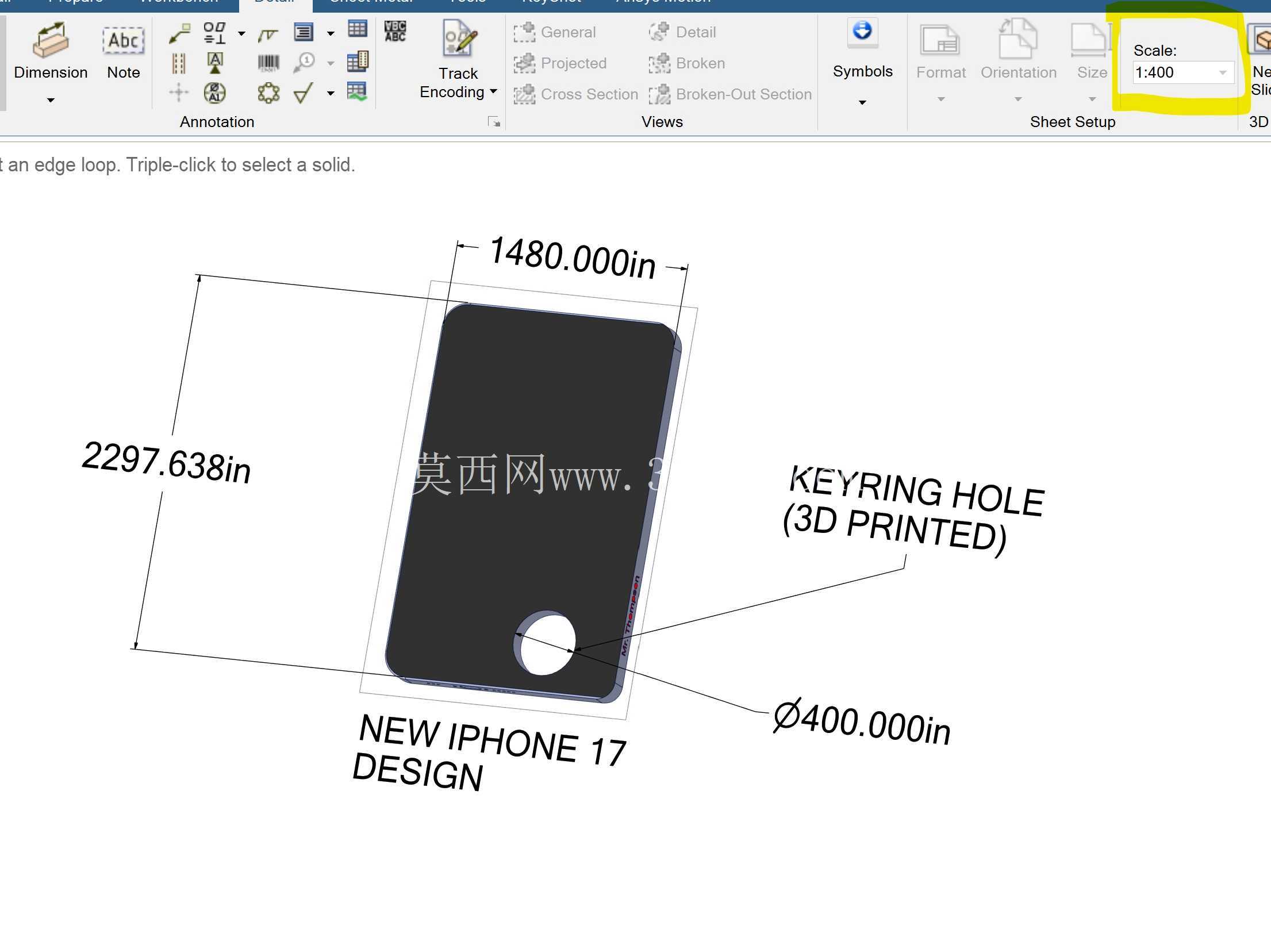Click the table-with-green-curve icon
This screenshot has width=1271, height=952.
357,91
